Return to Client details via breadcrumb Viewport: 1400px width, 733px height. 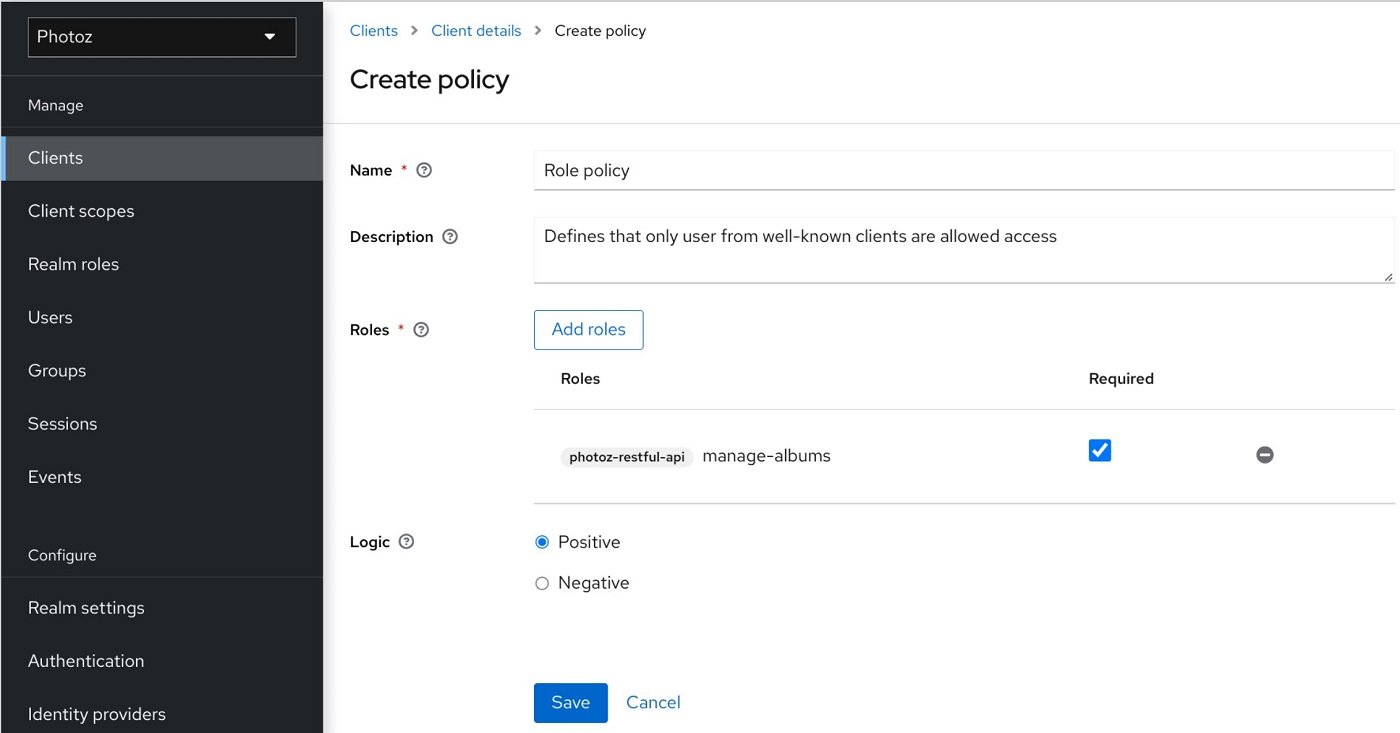coord(475,30)
